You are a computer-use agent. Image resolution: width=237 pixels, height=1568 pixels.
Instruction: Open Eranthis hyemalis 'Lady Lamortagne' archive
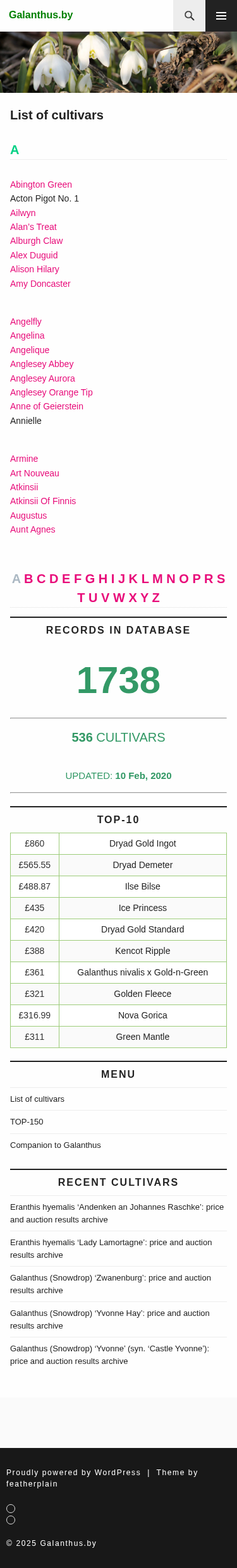(x=111, y=1248)
